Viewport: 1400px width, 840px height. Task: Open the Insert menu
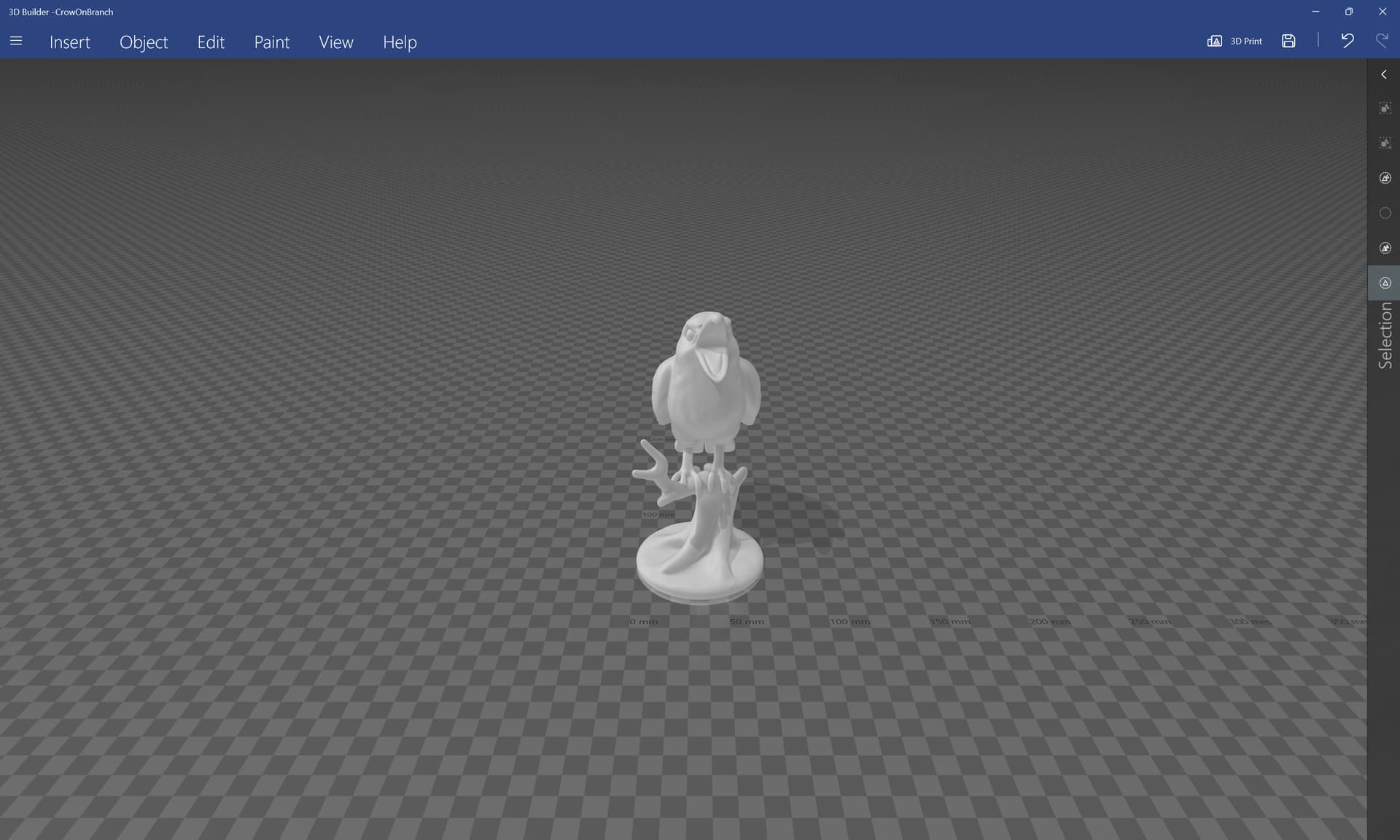click(70, 42)
